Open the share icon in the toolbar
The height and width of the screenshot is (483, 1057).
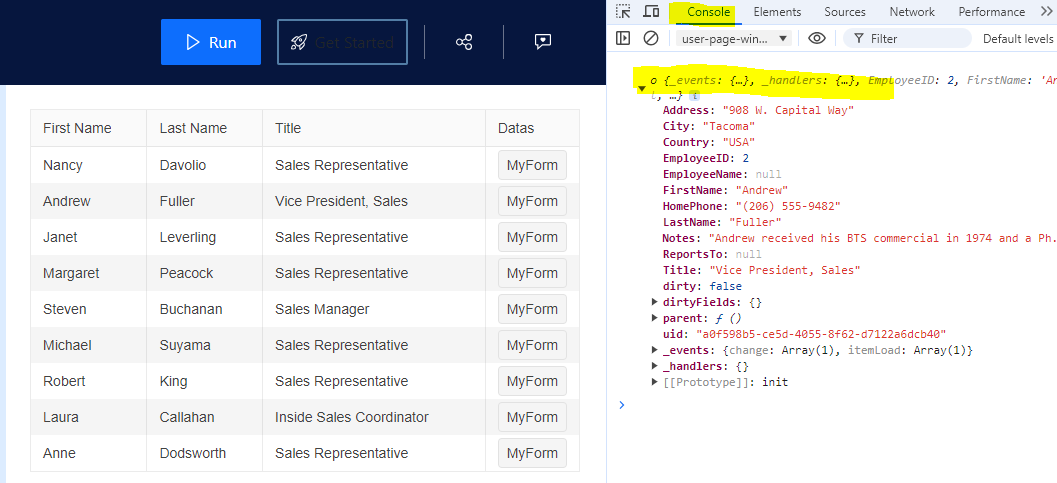(464, 42)
